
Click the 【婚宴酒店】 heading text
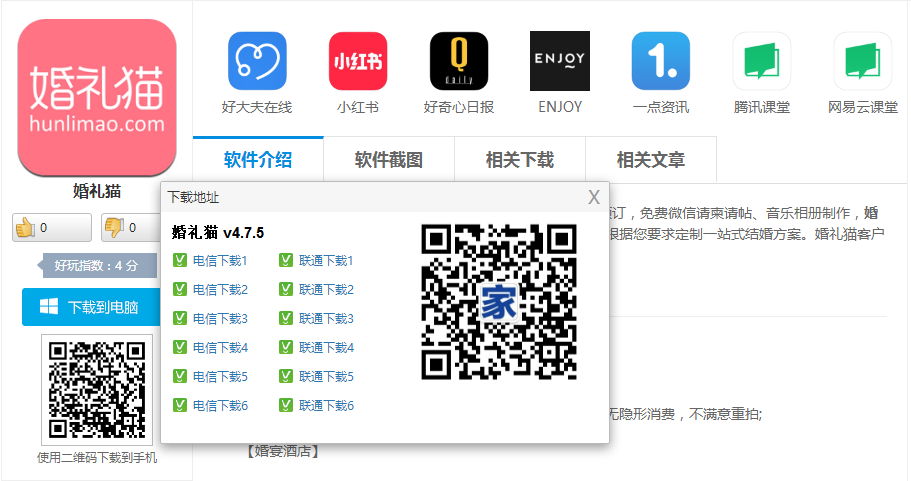(282, 451)
